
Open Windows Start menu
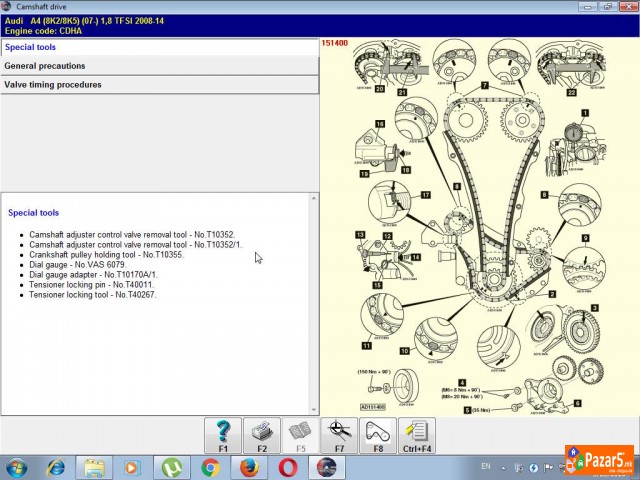point(17,467)
